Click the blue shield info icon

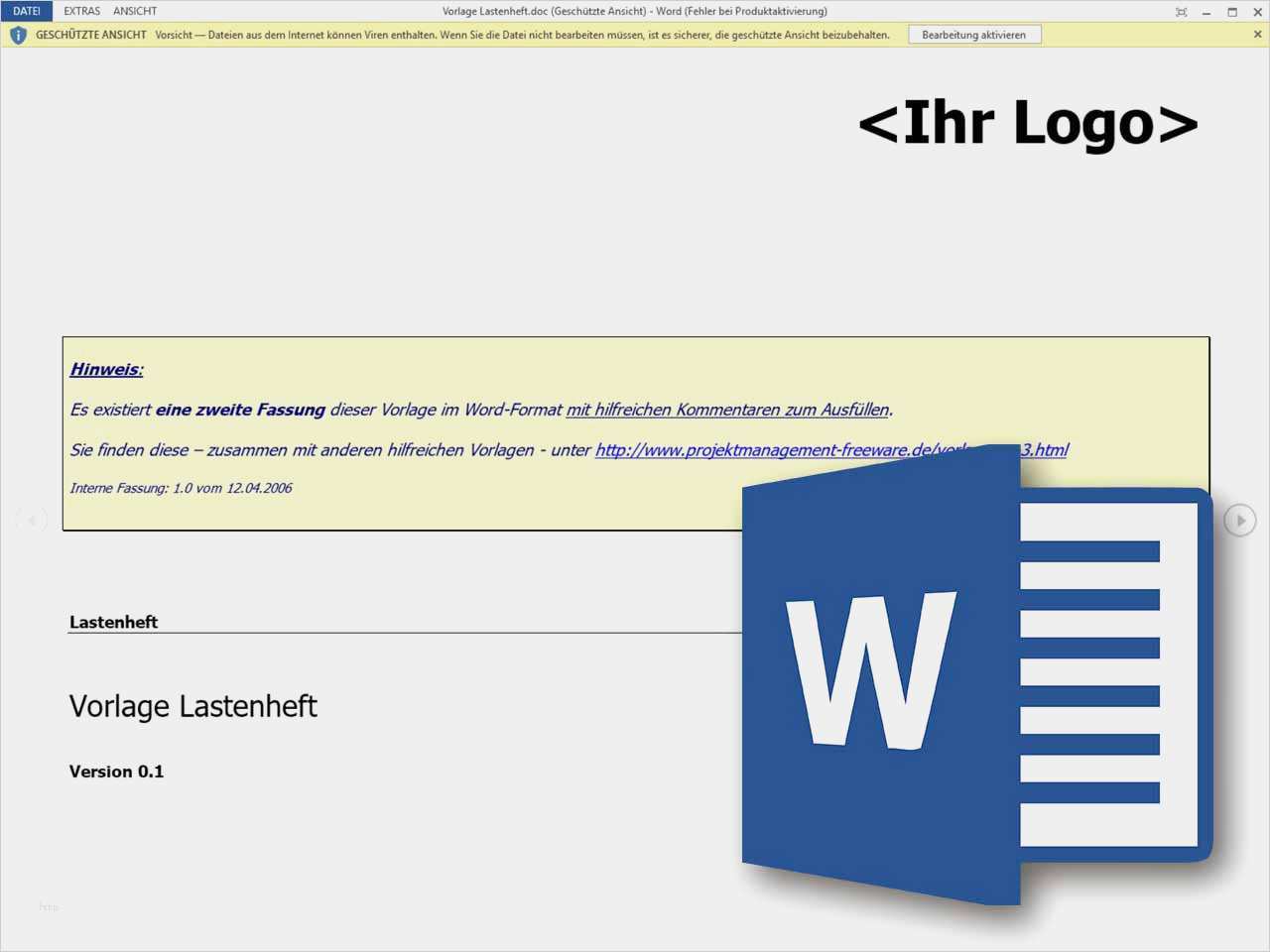pyautogui.click(x=18, y=35)
